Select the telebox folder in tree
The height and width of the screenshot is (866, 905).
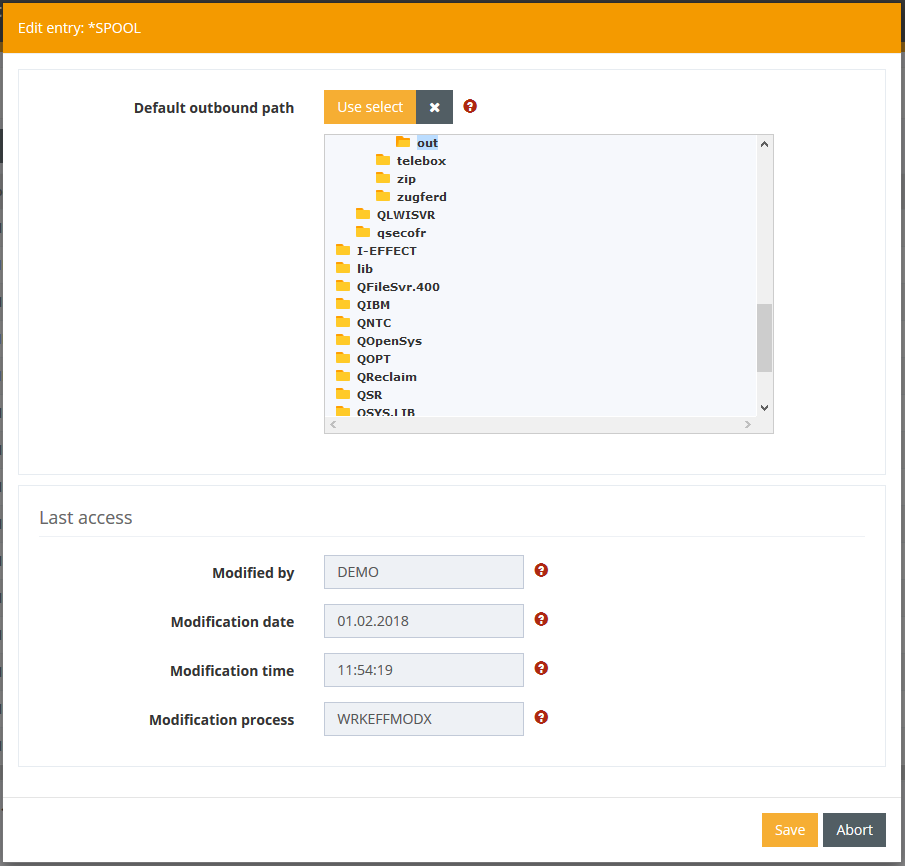pos(421,161)
